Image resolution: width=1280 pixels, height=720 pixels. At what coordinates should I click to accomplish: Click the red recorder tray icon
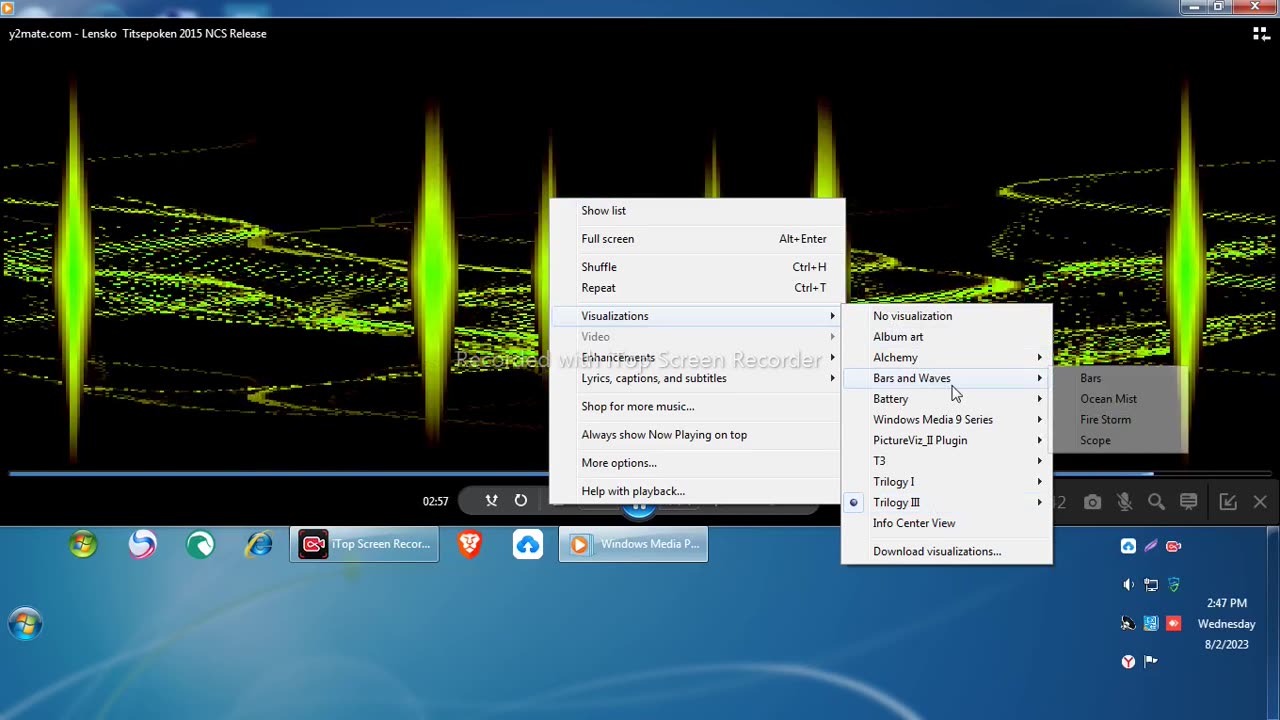coord(1174,546)
